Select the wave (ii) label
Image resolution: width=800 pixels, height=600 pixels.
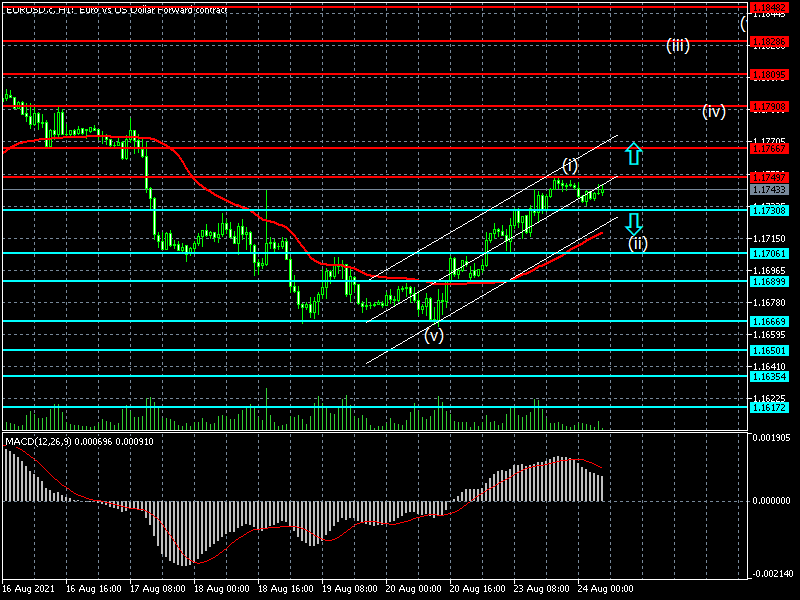pyautogui.click(x=637, y=243)
